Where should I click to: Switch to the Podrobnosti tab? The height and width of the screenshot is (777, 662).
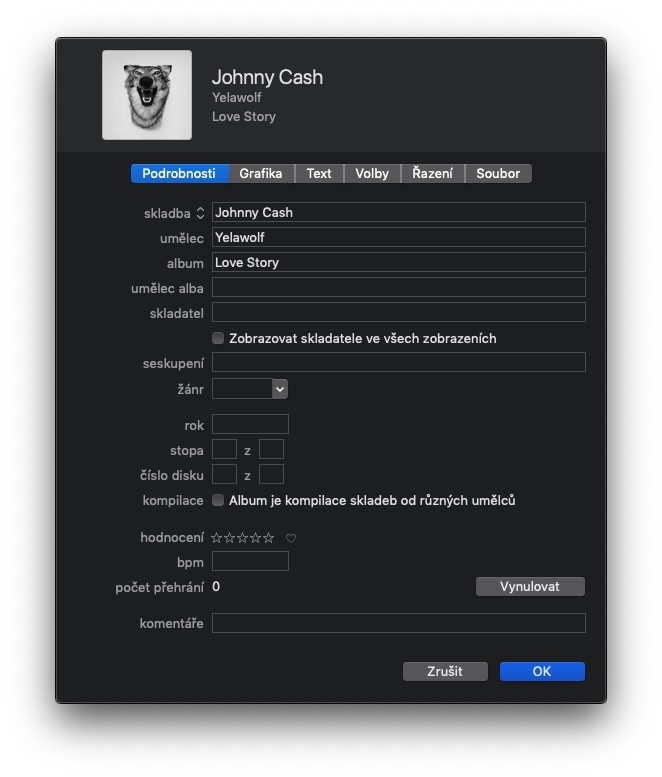click(179, 173)
